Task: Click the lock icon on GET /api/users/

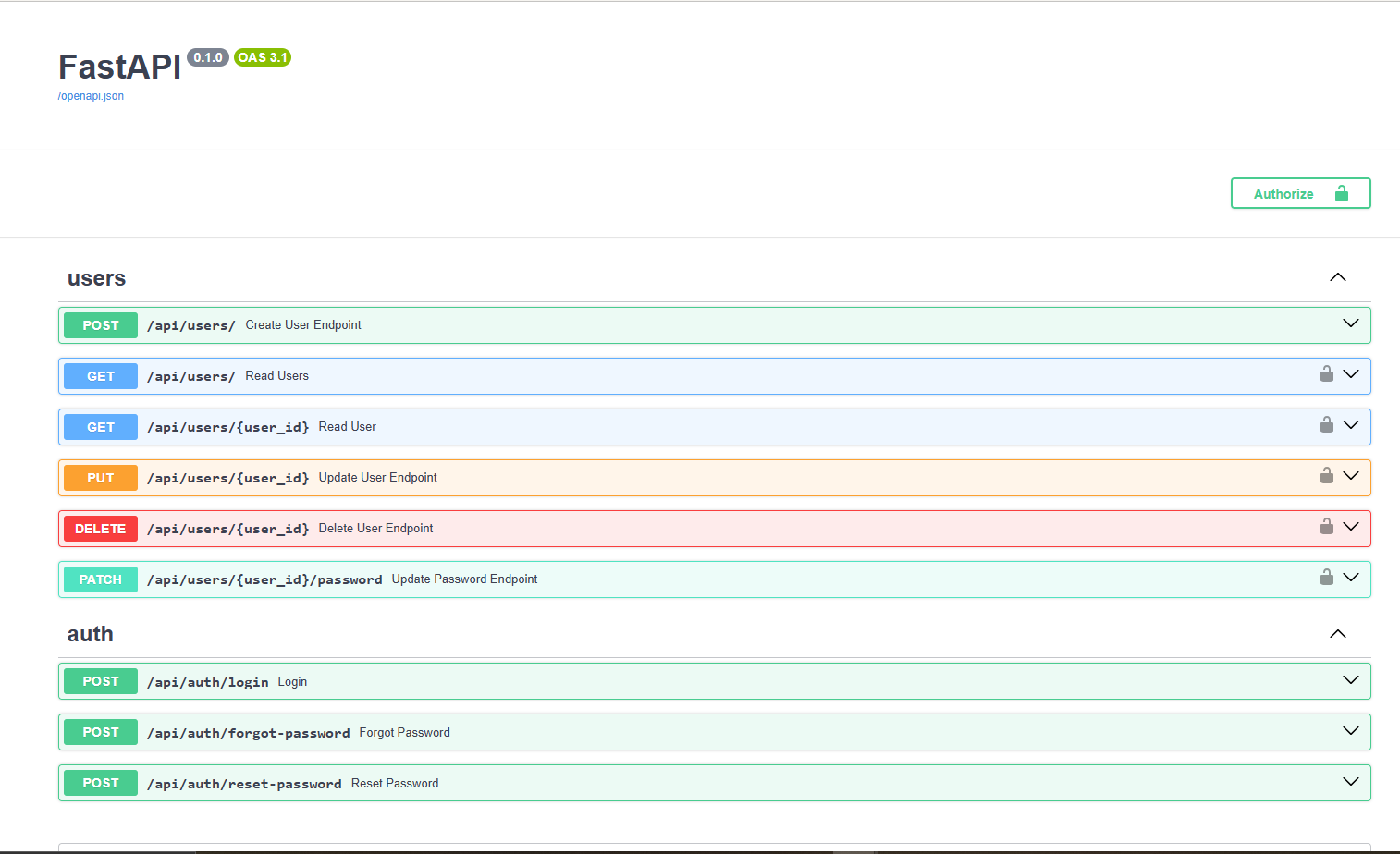Action: (1326, 373)
